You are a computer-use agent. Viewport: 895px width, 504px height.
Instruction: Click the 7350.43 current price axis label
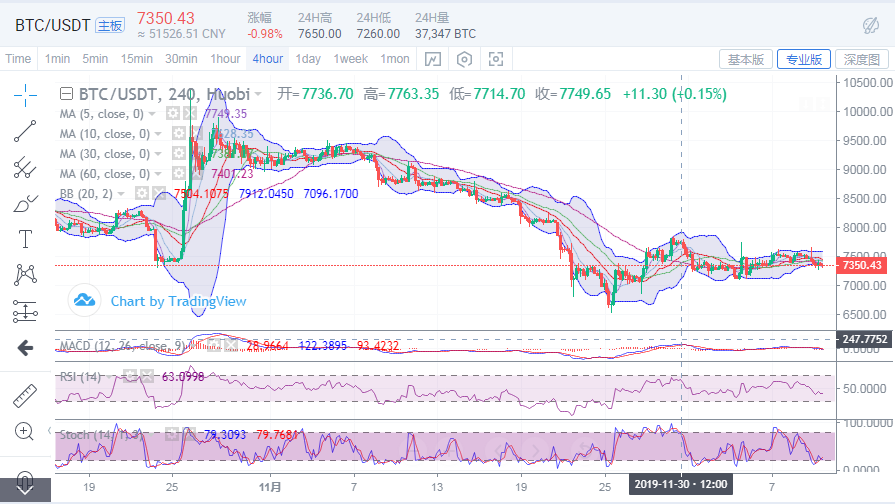point(862,265)
